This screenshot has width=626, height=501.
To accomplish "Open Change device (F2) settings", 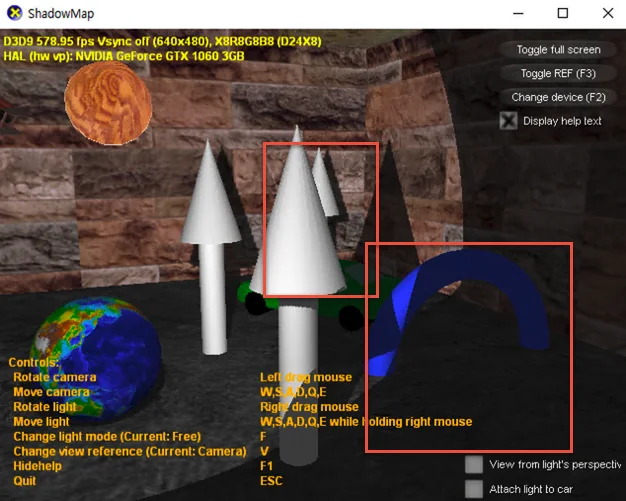I will pyautogui.click(x=558, y=97).
